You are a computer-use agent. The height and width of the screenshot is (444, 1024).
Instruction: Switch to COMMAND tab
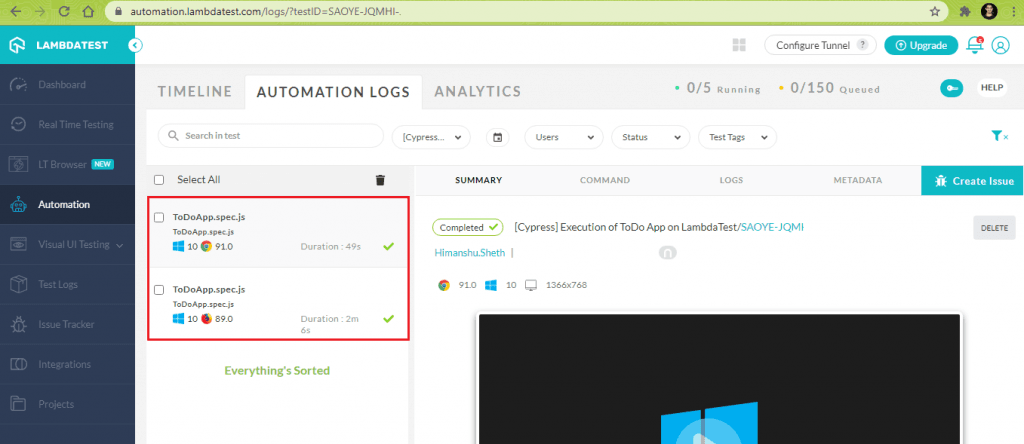605,180
